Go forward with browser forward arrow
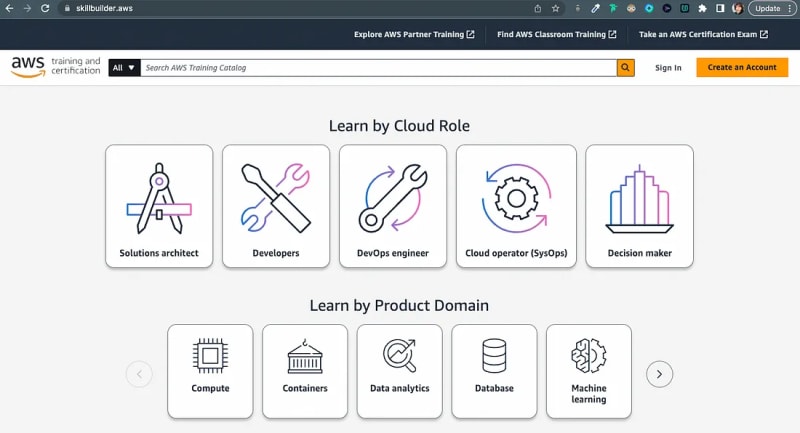This screenshot has width=800, height=433. [27, 8]
